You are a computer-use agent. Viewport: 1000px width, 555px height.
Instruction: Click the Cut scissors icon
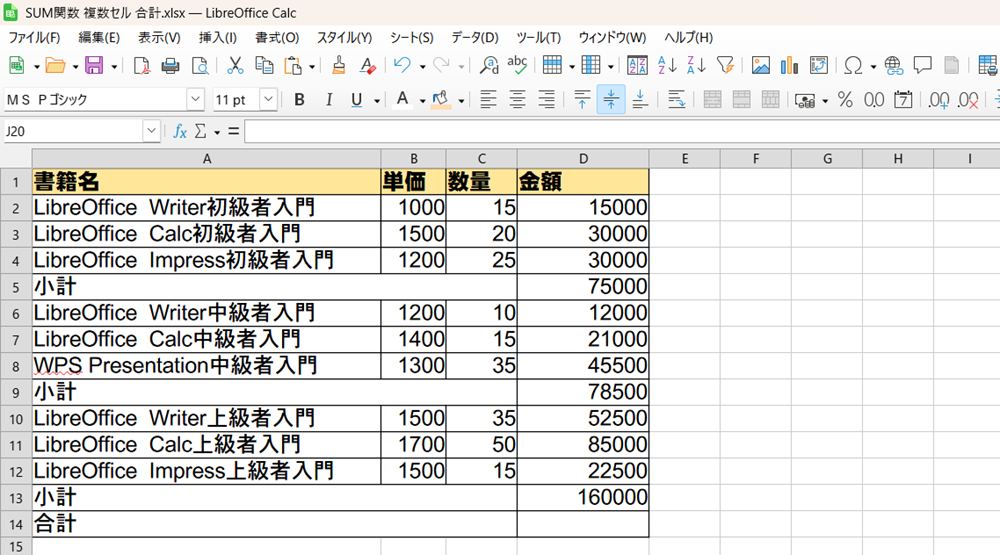coord(235,65)
